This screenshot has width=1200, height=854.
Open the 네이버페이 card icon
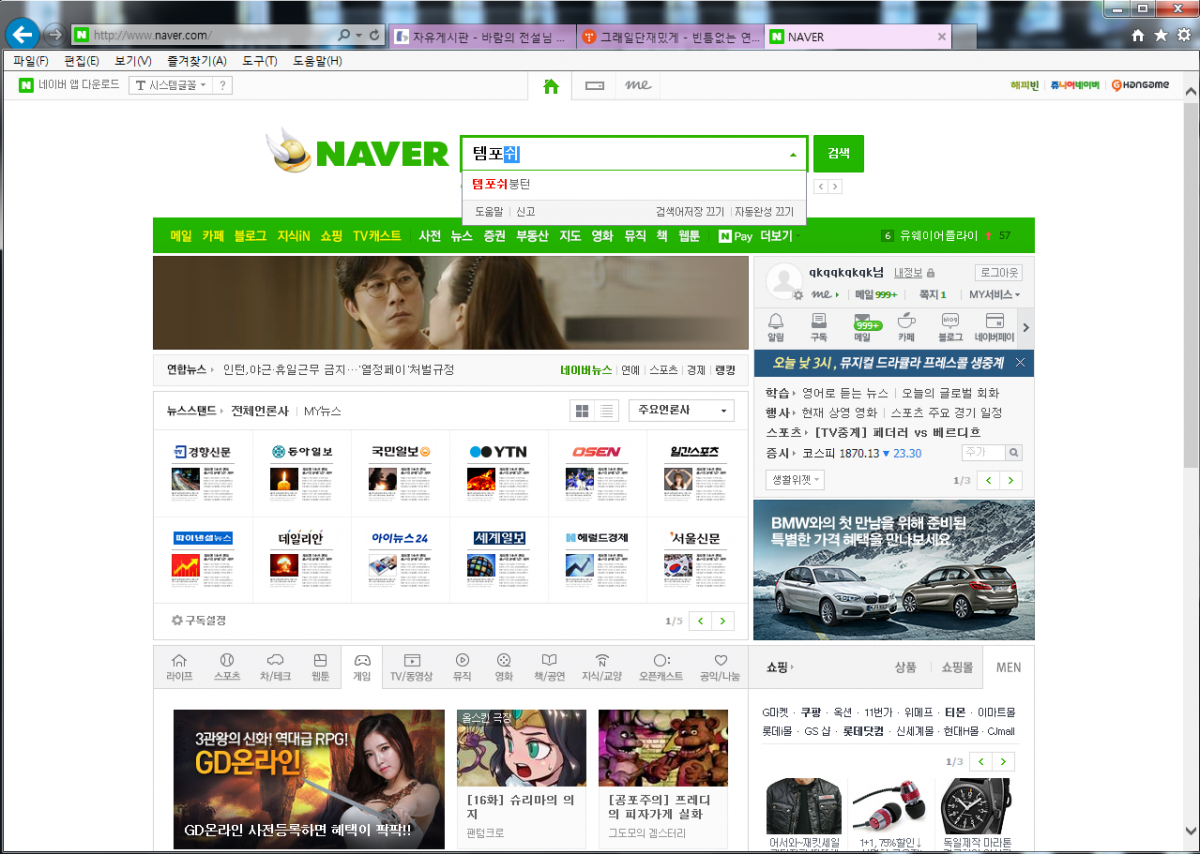tap(995, 326)
